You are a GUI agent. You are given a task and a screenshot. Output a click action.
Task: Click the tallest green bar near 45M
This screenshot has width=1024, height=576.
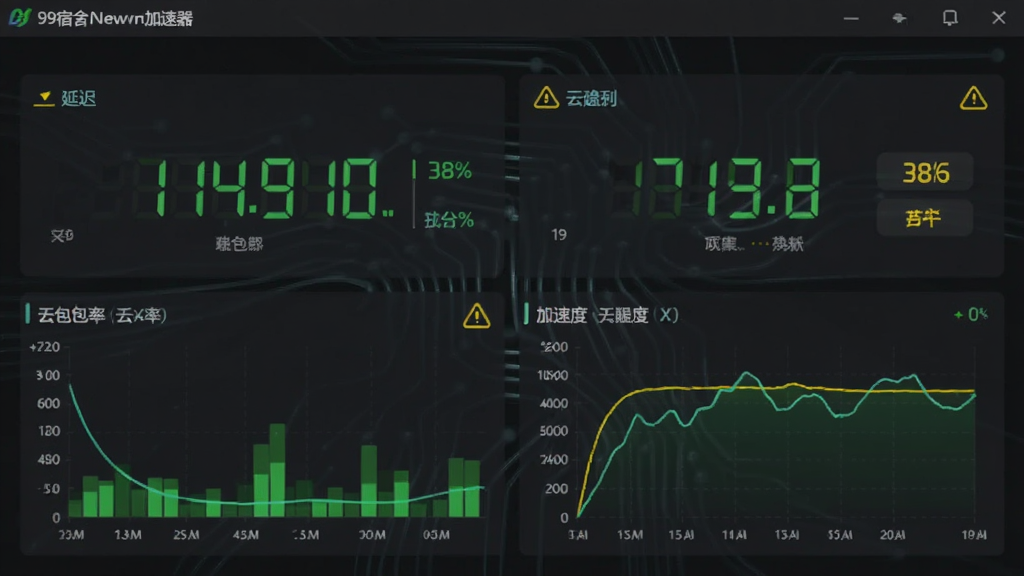(277, 470)
